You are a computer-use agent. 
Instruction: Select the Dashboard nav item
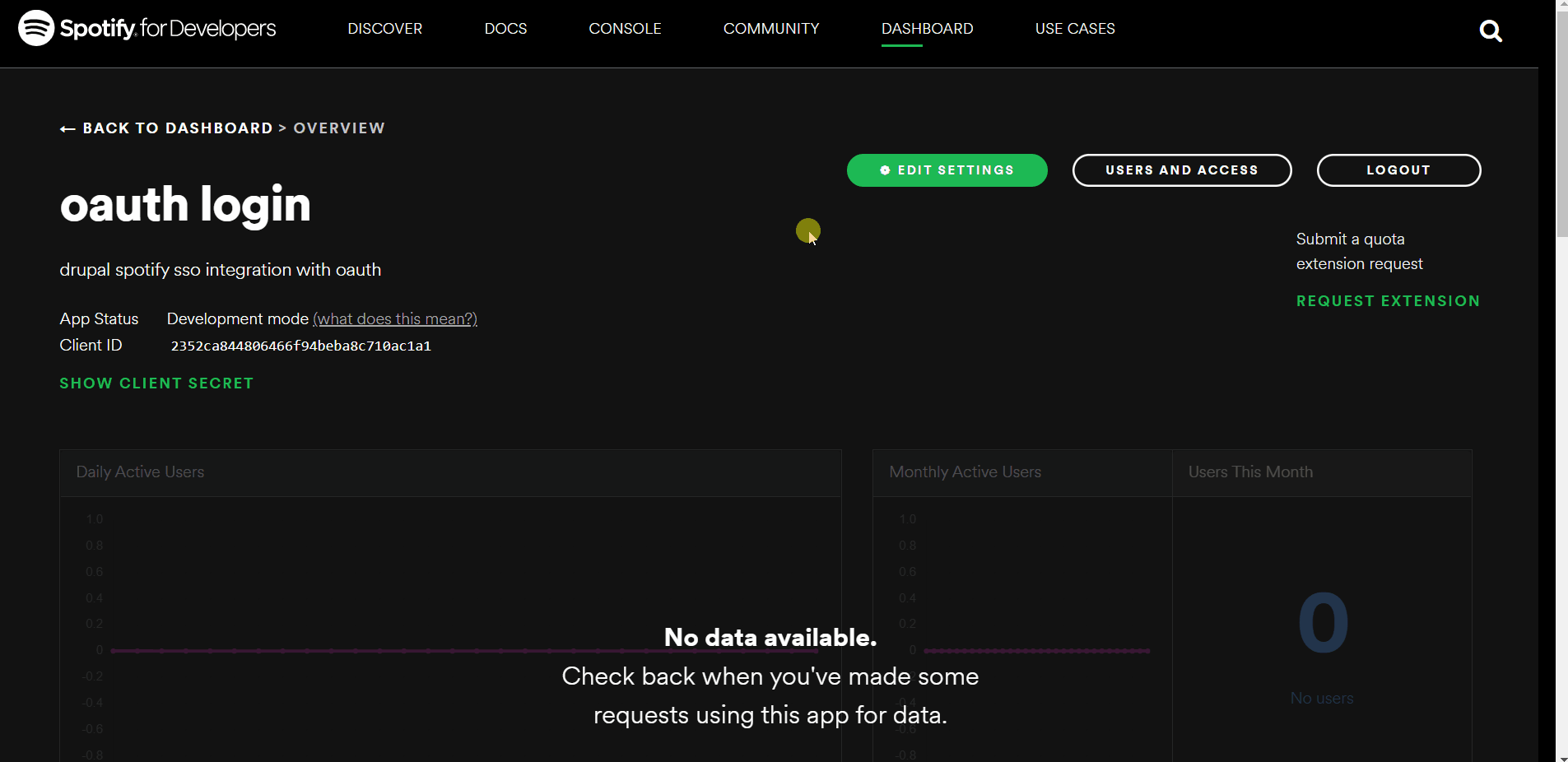927,29
